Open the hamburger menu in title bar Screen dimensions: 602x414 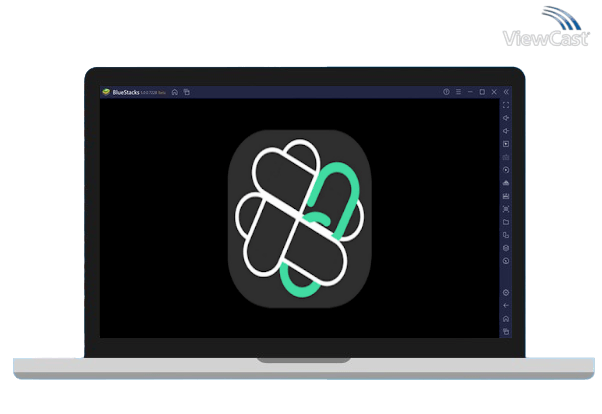(458, 92)
